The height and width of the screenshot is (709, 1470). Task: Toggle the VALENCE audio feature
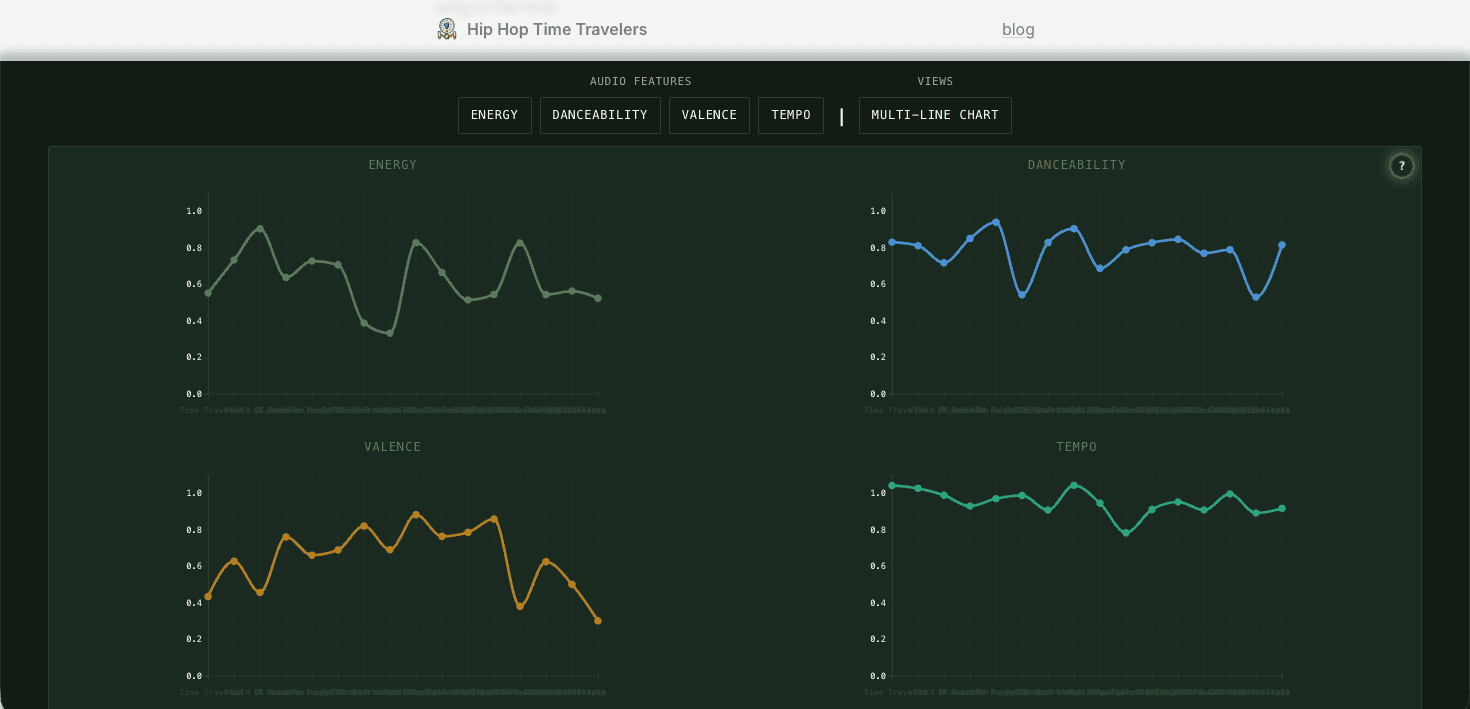709,115
